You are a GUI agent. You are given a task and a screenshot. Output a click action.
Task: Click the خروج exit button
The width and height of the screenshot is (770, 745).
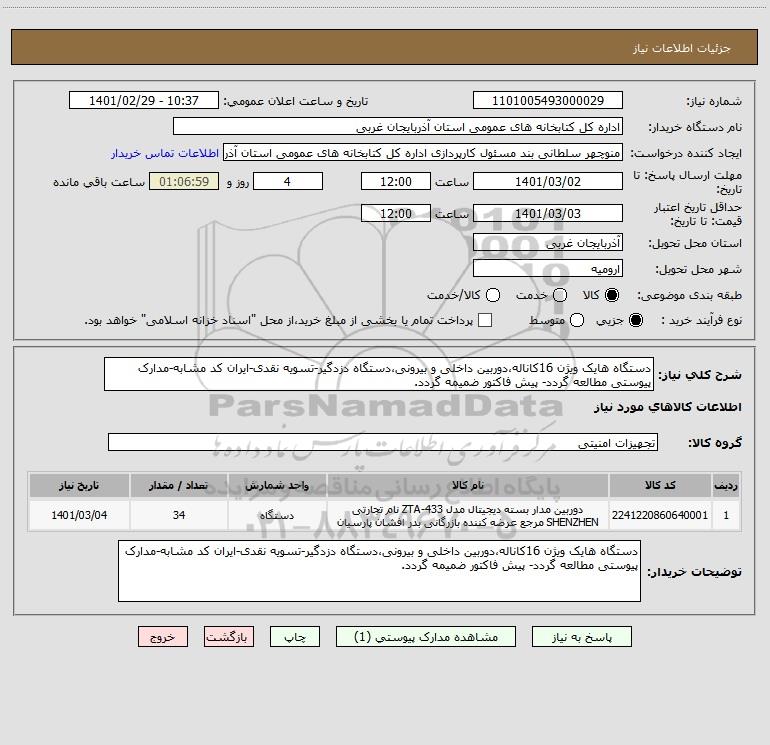(163, 637)
